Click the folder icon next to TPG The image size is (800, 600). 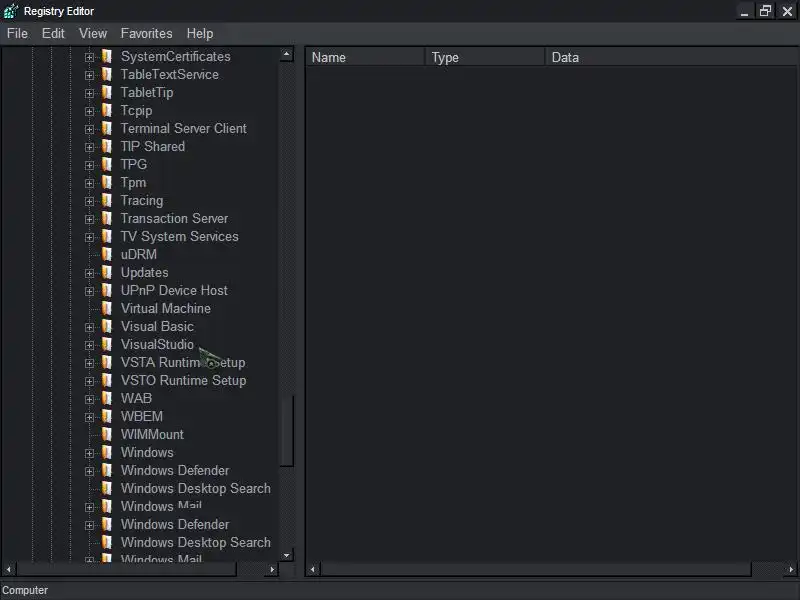(107, 164)
